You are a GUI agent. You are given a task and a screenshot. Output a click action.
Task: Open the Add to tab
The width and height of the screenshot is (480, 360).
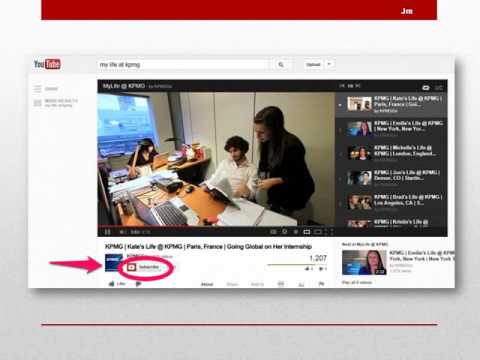[x=257, y=284]
